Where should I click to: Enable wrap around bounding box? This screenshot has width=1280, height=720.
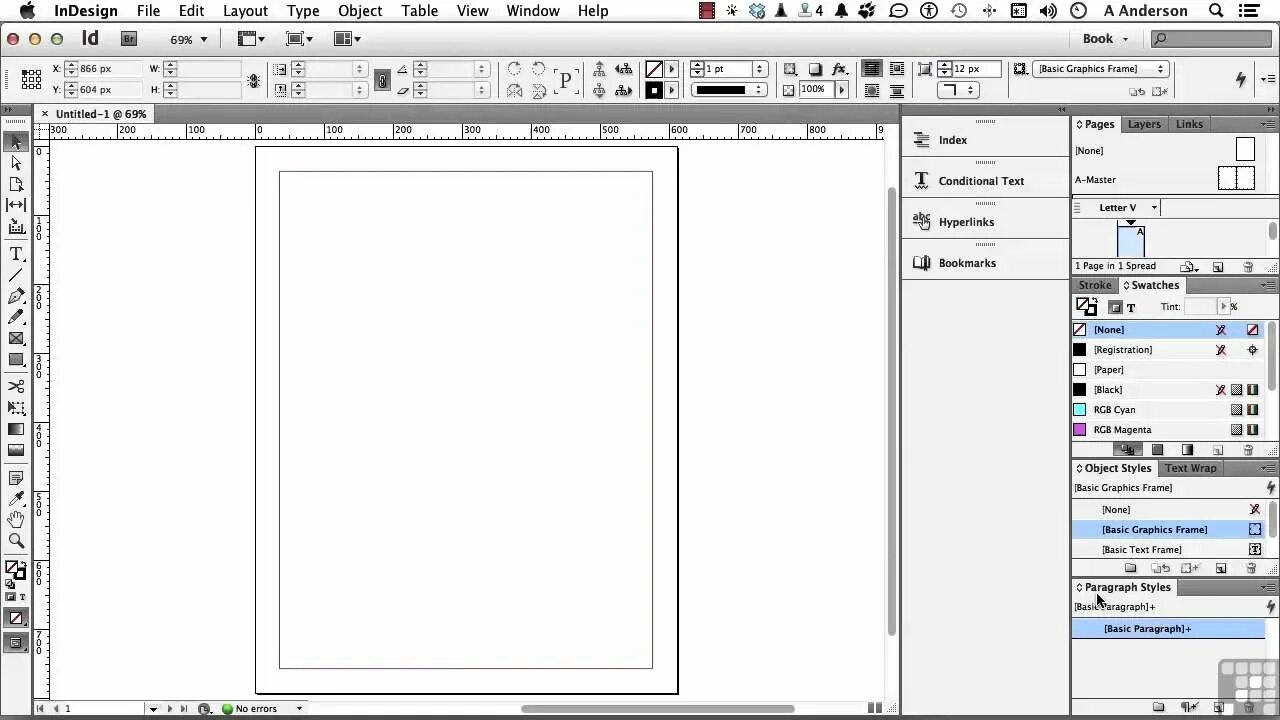pos(897,69)
